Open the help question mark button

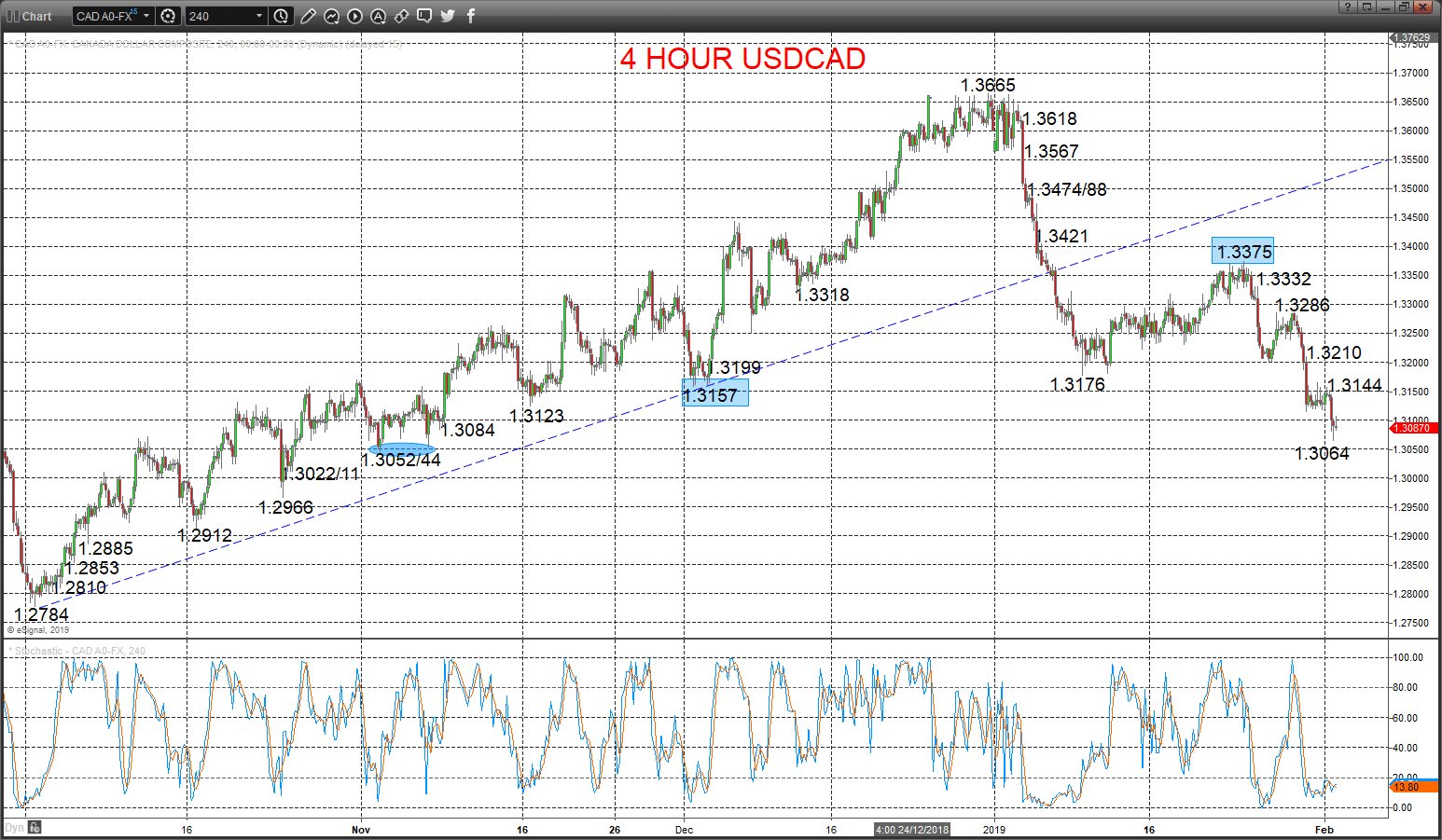pyautogui.click(x=1348, y=7)
